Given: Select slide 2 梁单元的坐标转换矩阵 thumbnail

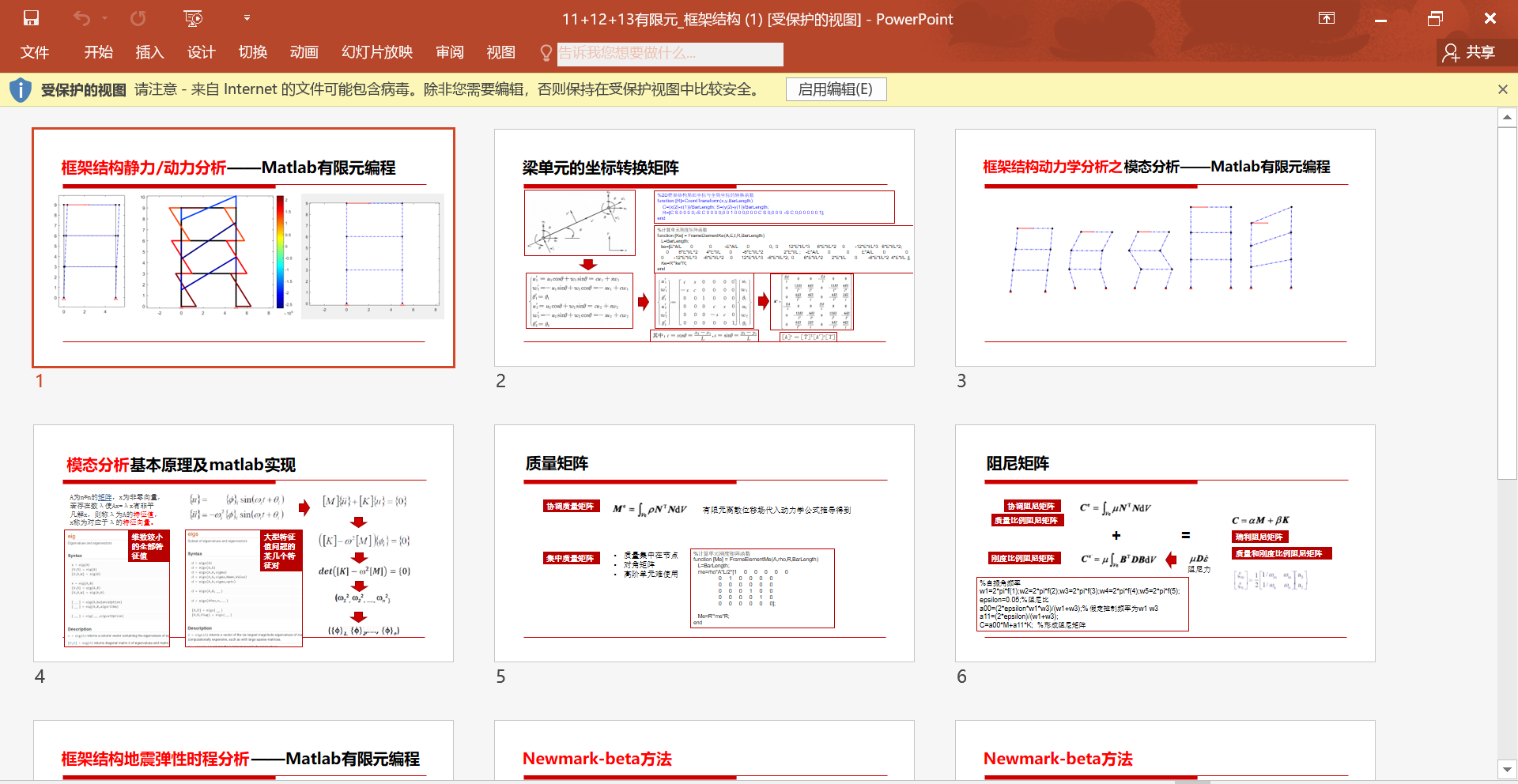Looking at the screenshot, I should (x=704, y=247).
